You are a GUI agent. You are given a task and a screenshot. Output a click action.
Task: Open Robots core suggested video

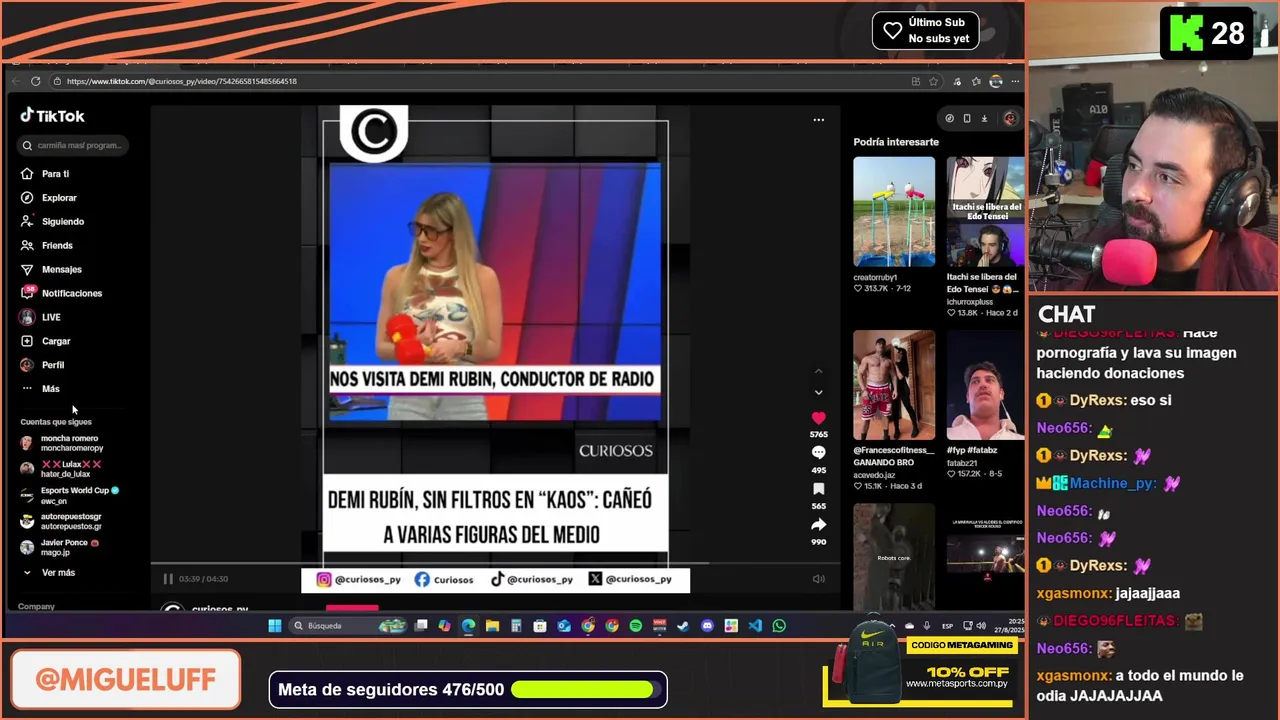pyautogui.click(x=894, y=556)
